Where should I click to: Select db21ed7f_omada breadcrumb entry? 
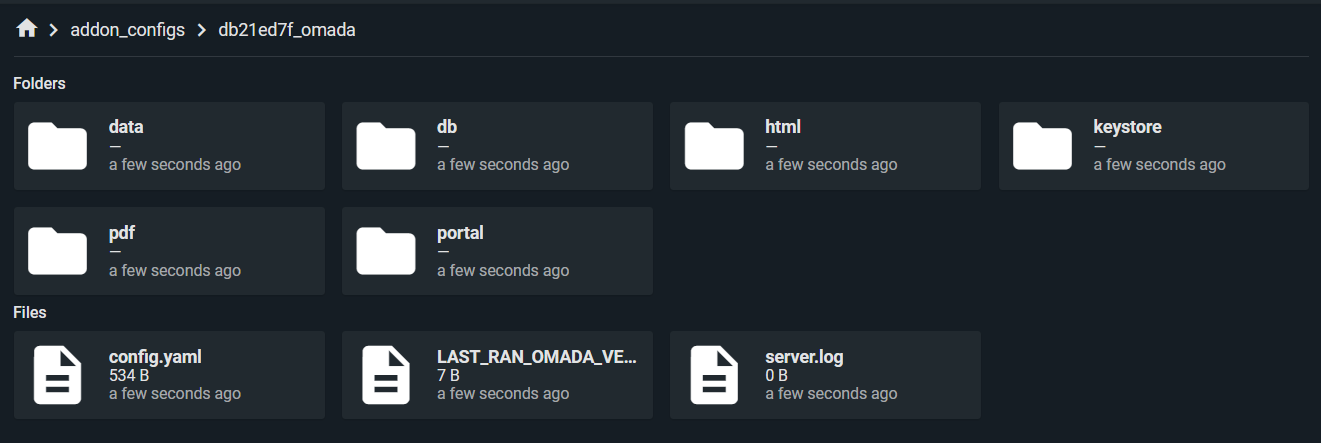[x=287, y=30]
